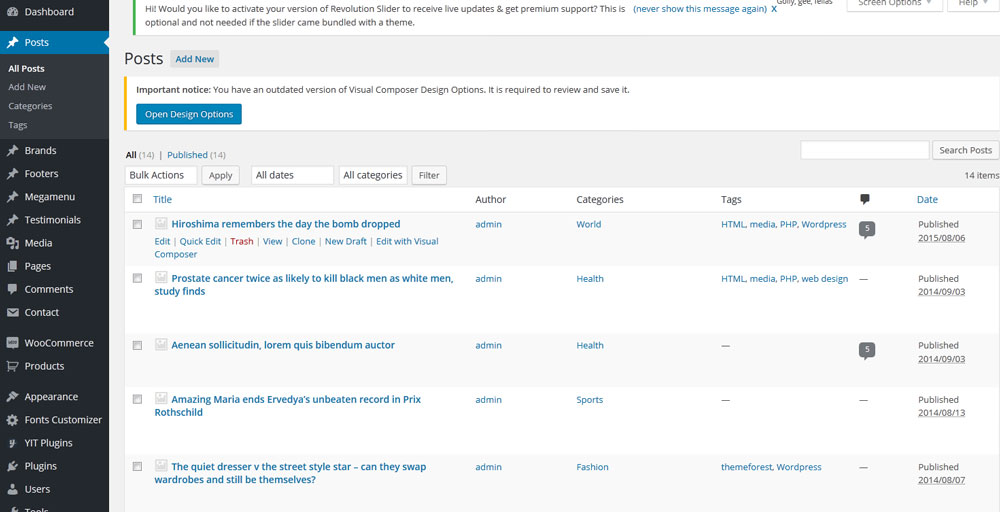1000x512 pixels.
Task: Click the Dashboard icon in sidebar
Action: point(12,12)
